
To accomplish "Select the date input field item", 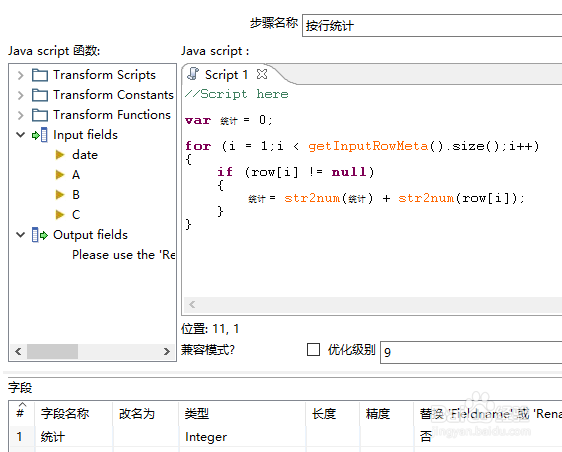I will [x=85, y=155].
